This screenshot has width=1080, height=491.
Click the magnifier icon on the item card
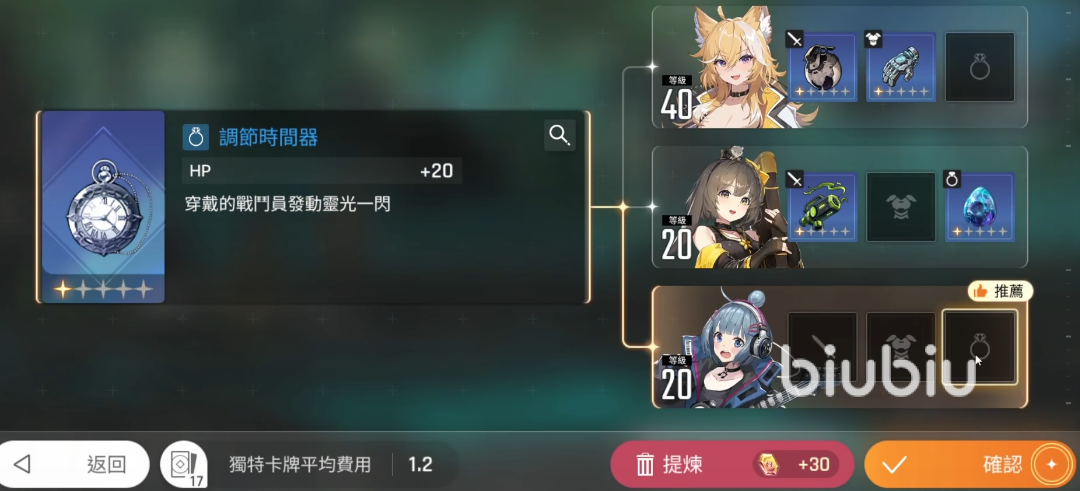[x=559, y=136]
